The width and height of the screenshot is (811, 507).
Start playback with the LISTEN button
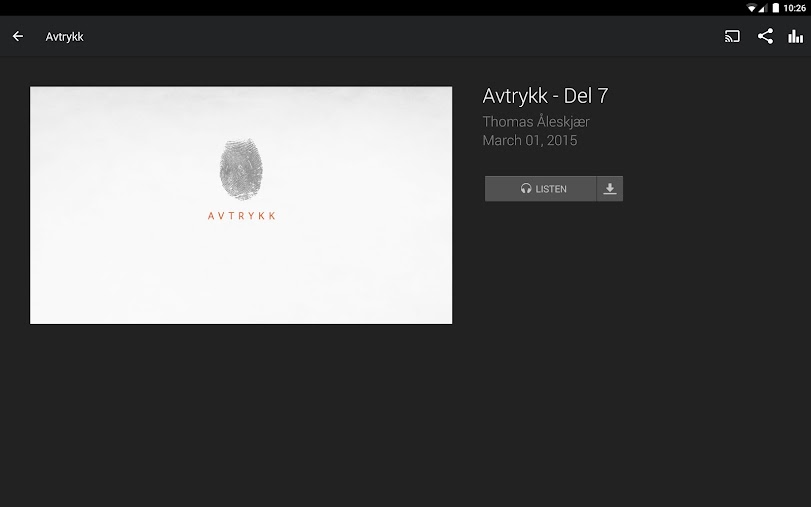540,189
